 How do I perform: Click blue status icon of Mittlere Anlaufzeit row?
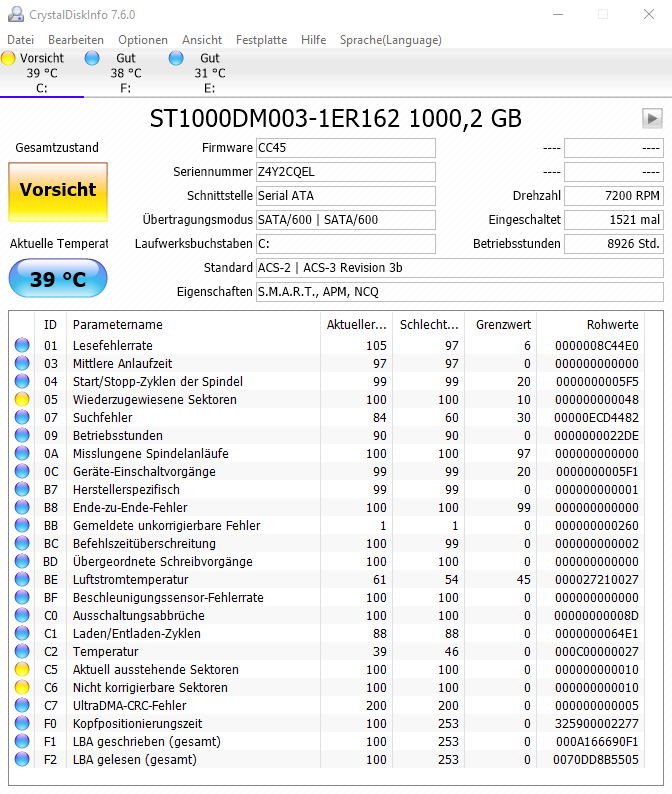coord(22,364)
